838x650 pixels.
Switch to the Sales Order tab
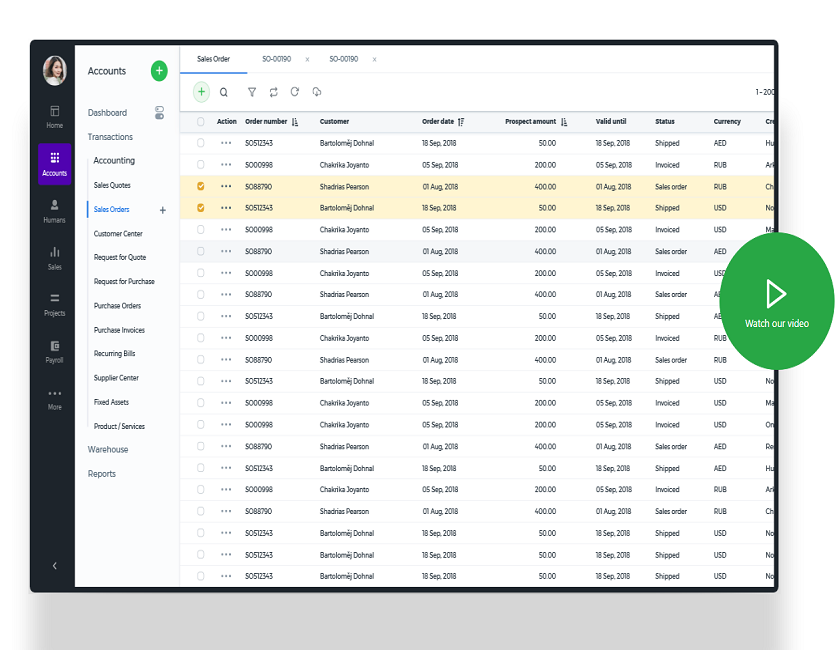[213, 59]
